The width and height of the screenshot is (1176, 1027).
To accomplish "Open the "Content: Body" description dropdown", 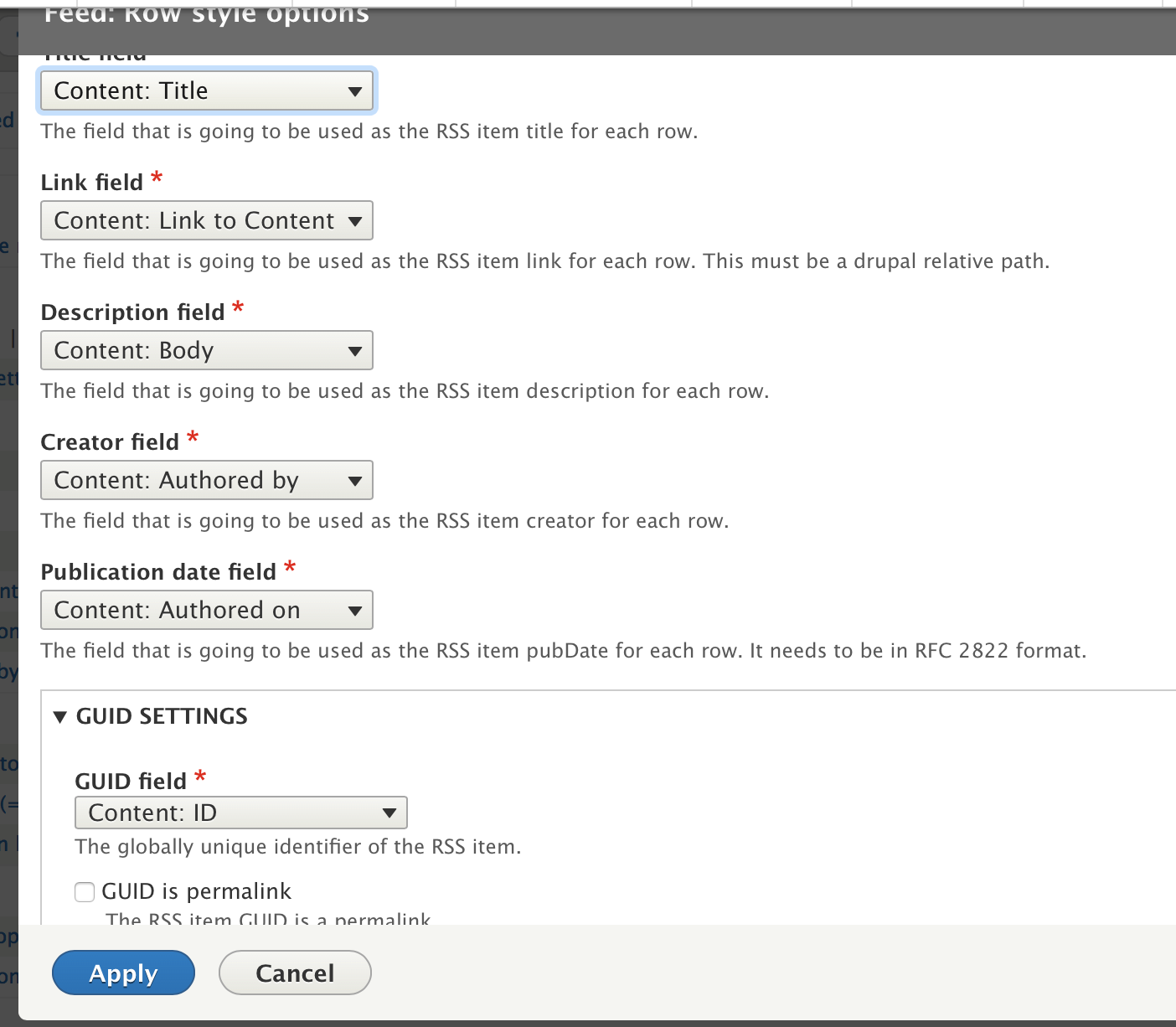I will [207, 350].
